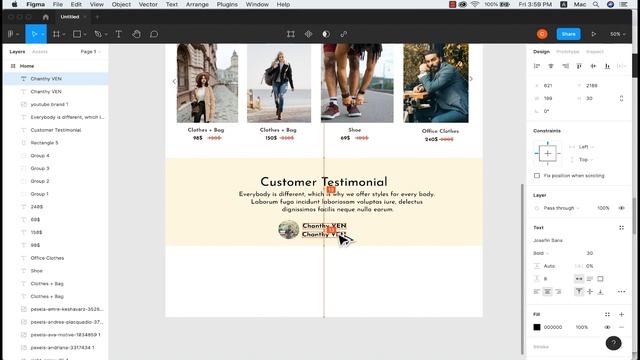Click the Create component icon
Image resolution: width=640 pixels, height=360 pixels.
(308, 34)
